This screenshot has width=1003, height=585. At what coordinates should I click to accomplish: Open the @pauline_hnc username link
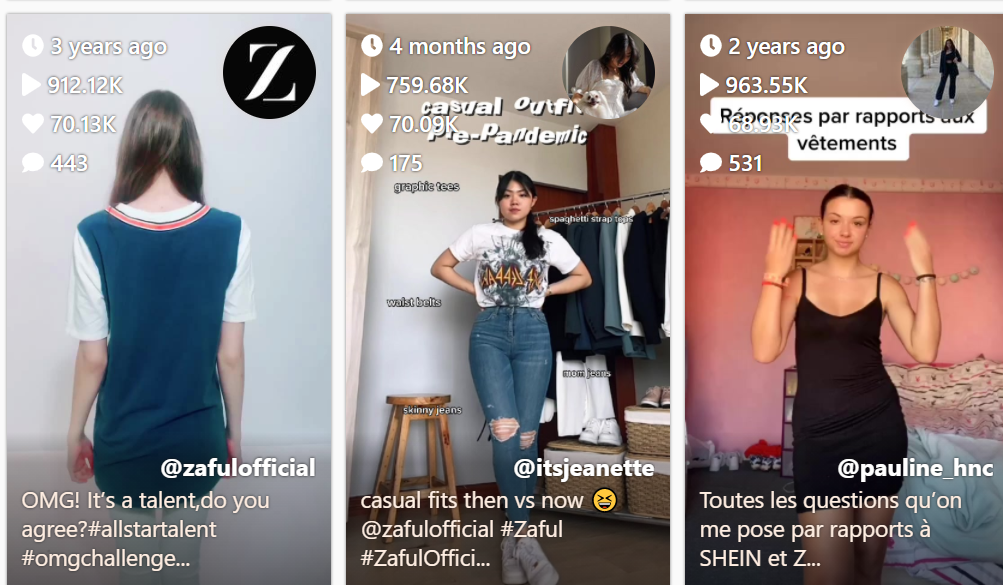(x=915, y=468)
